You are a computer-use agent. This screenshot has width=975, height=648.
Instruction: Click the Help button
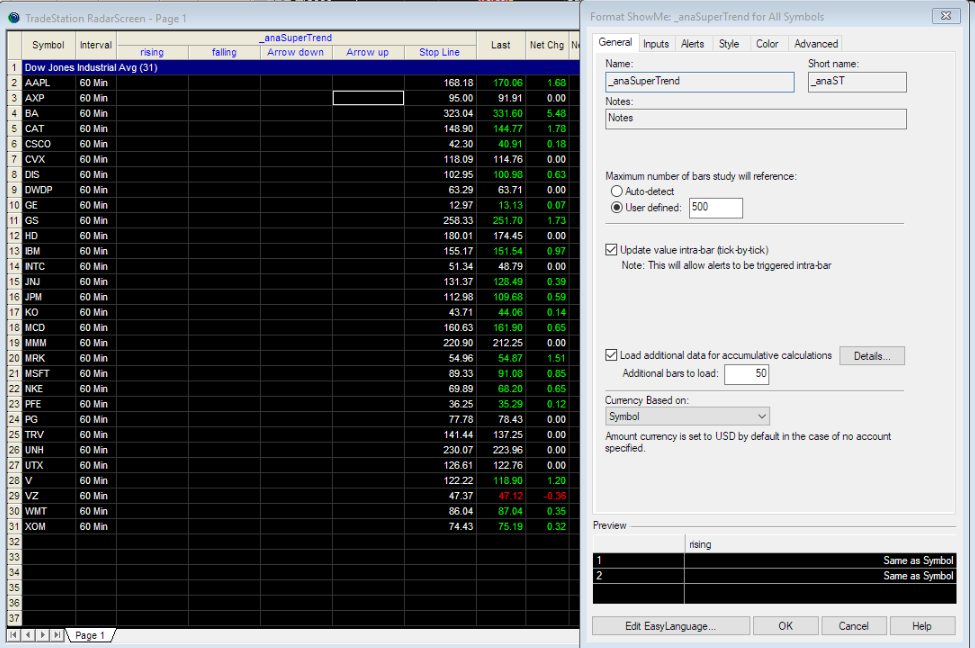922,626
